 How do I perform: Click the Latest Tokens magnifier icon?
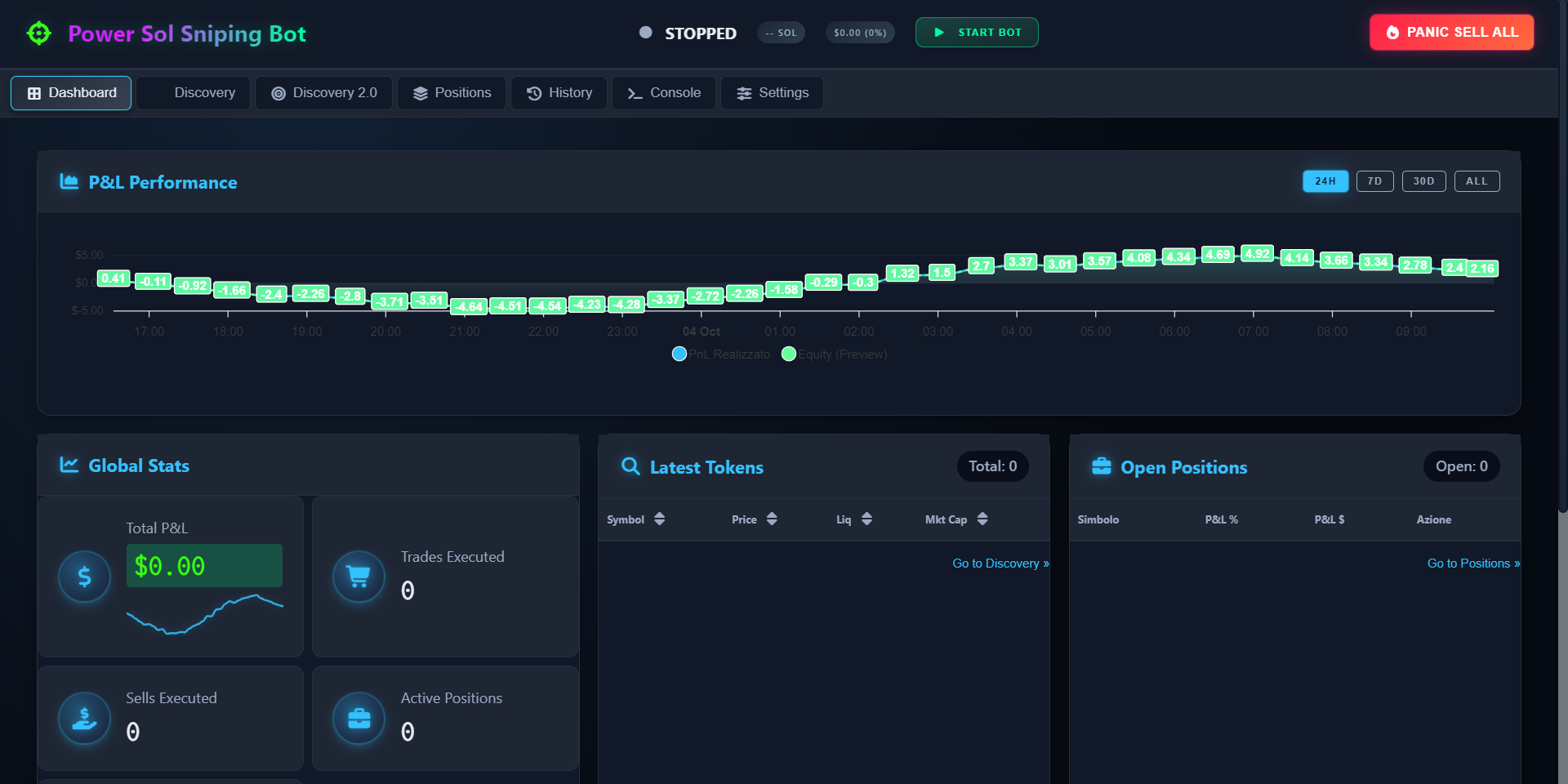(x=630, y=466)
